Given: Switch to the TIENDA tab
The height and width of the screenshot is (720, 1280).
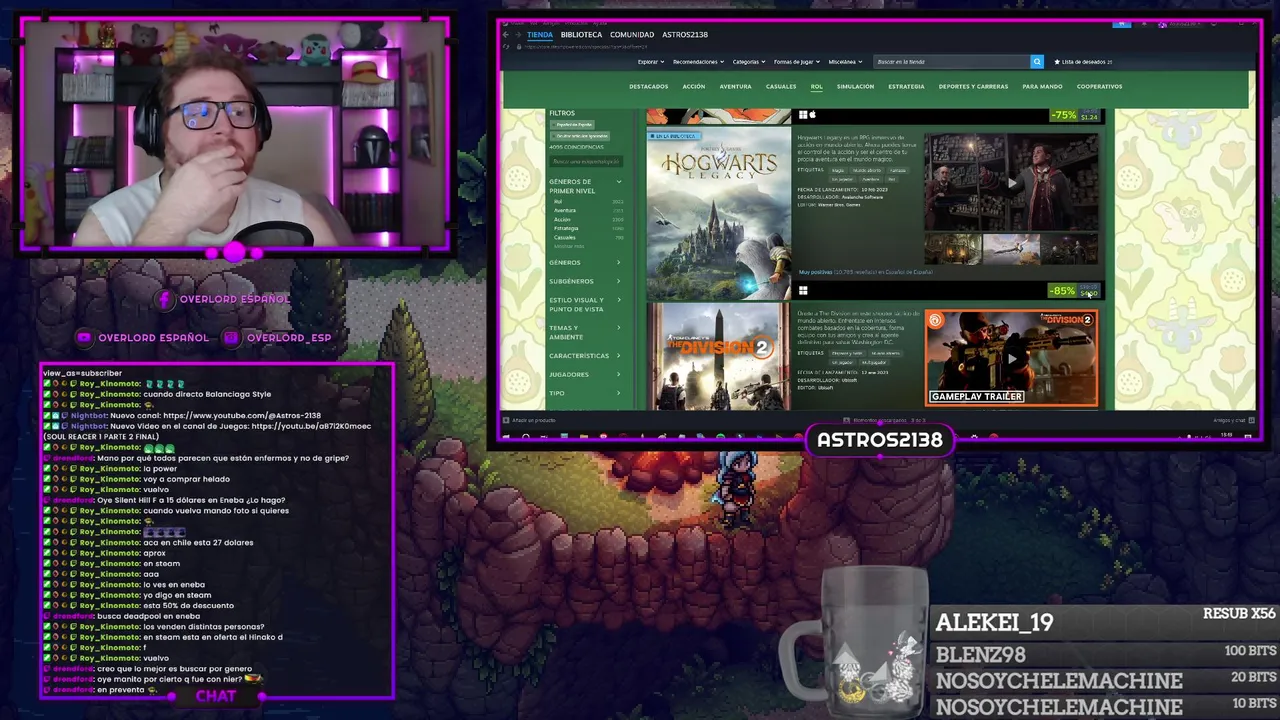Looking at the screenshot, I should pyautogui.click(x=540, y=34).
